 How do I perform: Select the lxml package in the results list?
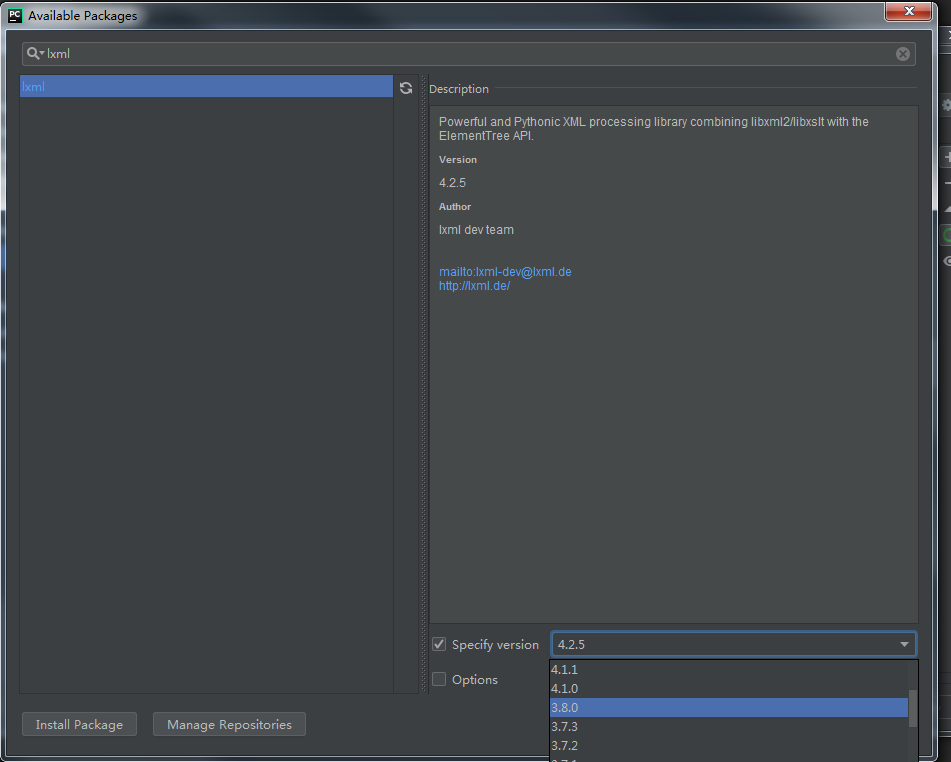pyautogui.click(x=205, y=87)
